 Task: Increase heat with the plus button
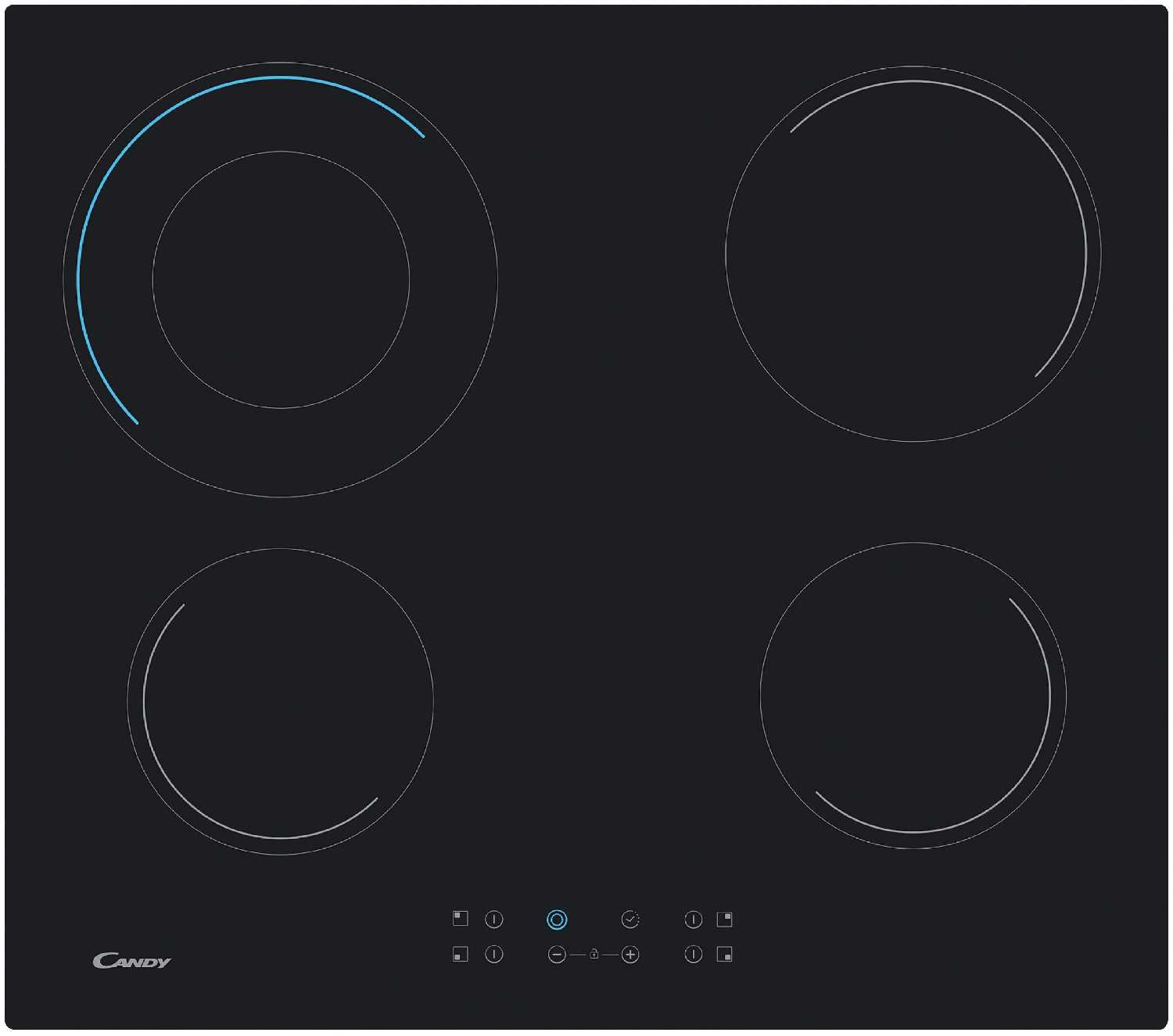(630, 955)
